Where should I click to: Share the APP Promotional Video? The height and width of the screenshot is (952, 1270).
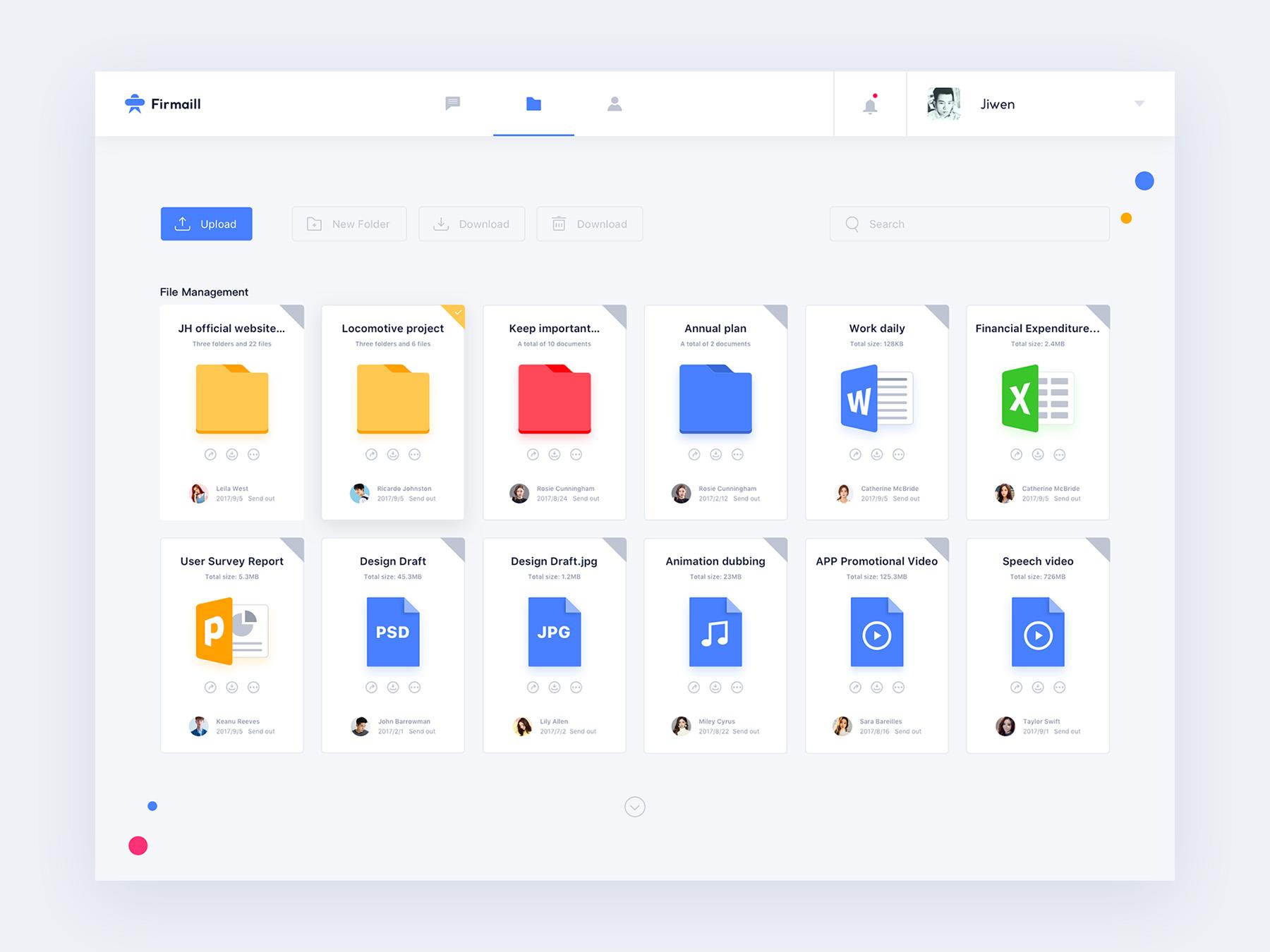[855, 687]
